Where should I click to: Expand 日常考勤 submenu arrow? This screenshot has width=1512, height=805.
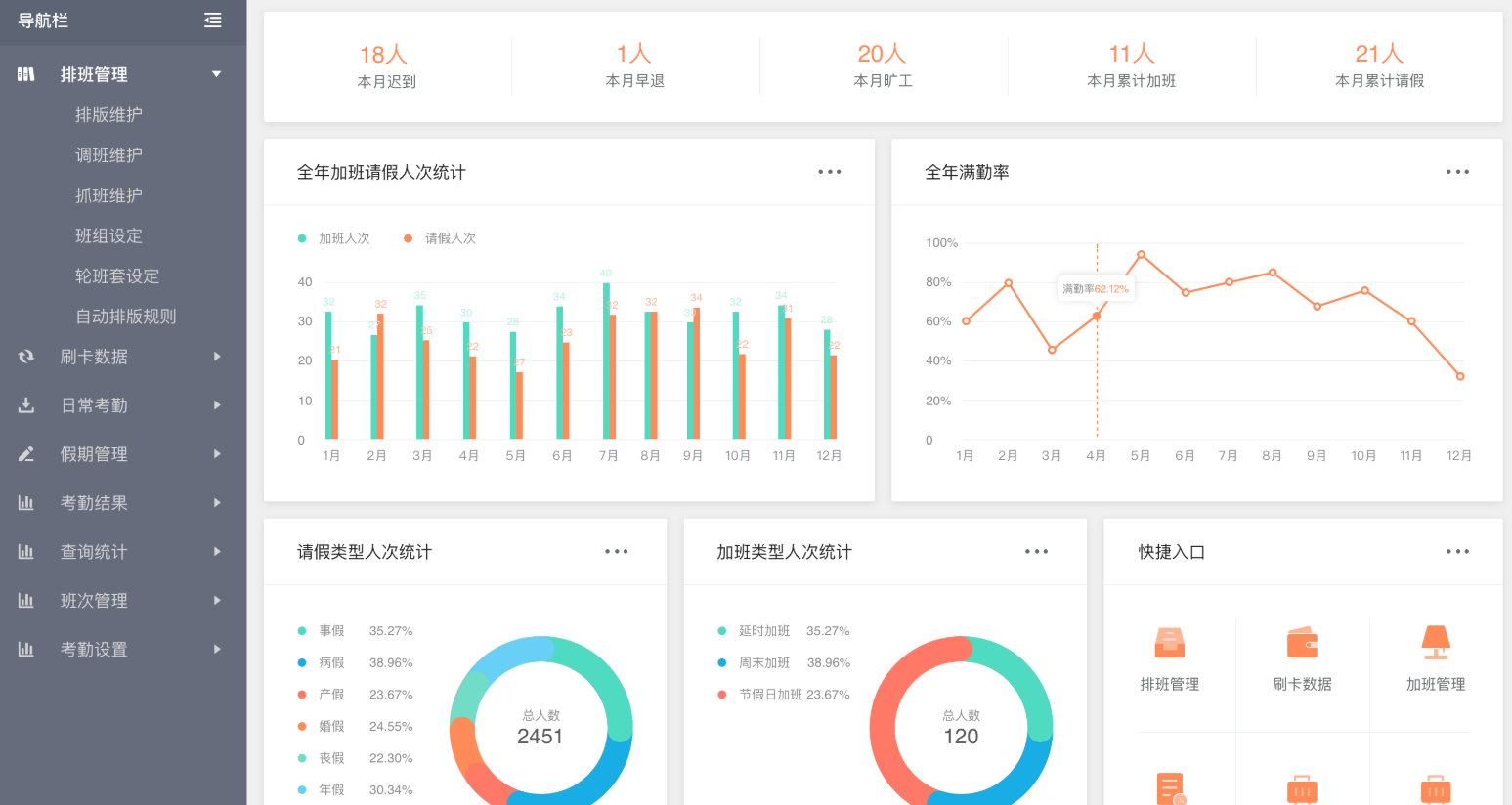pos(217,405)
